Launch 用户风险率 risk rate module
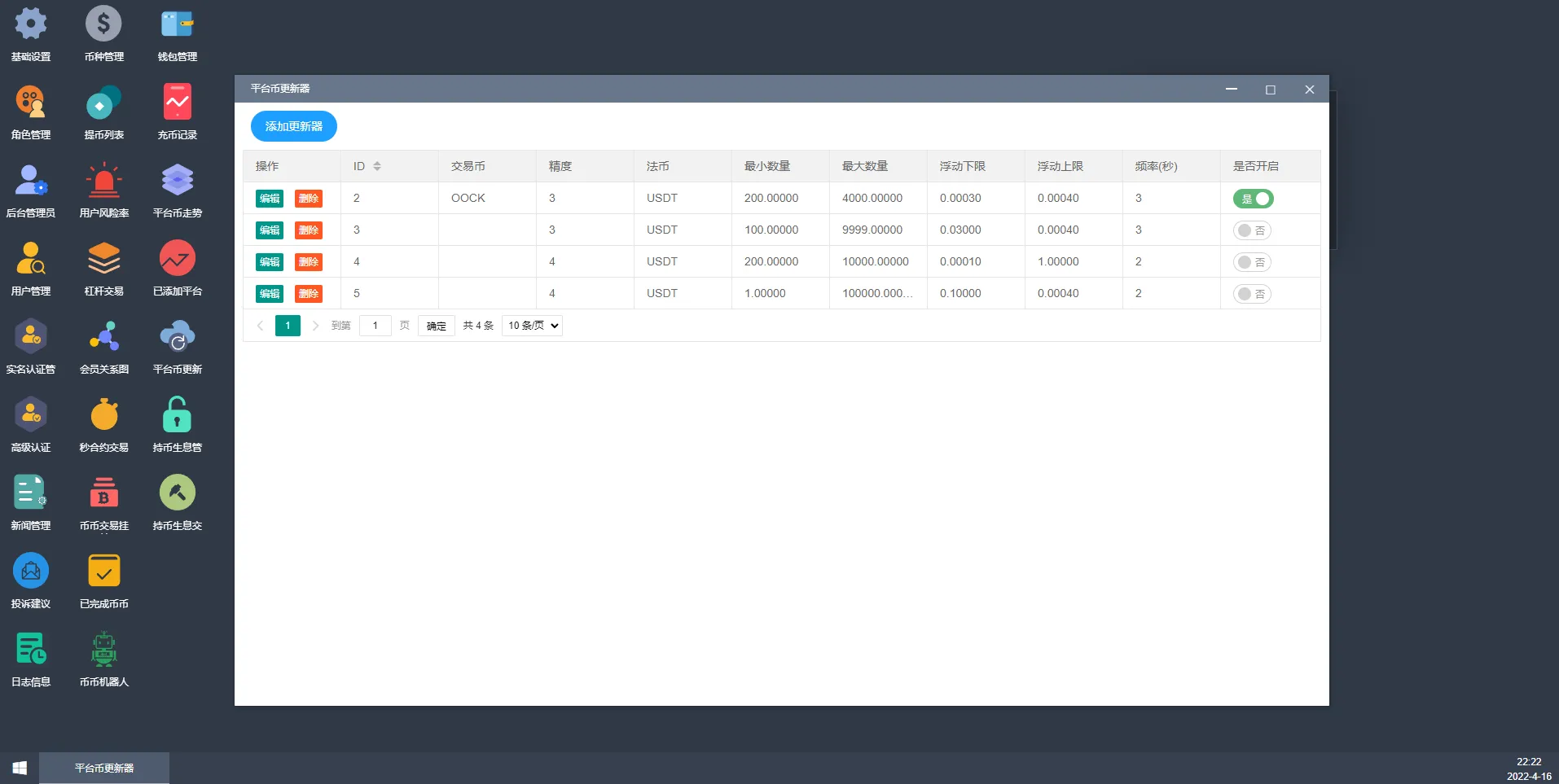The image size is (1559, 784). 103,189
